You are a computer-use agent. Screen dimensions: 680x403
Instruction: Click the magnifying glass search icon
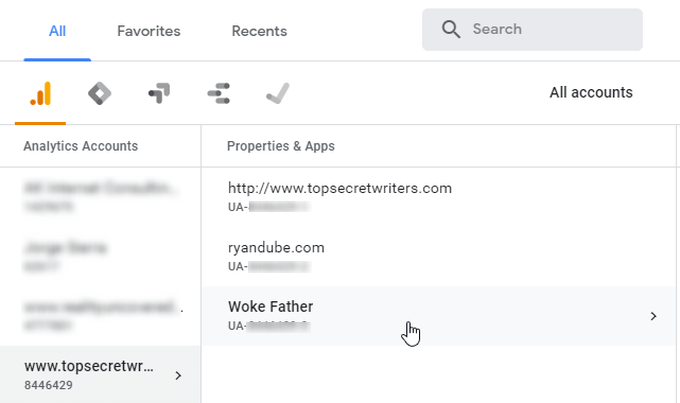(450, 30)
